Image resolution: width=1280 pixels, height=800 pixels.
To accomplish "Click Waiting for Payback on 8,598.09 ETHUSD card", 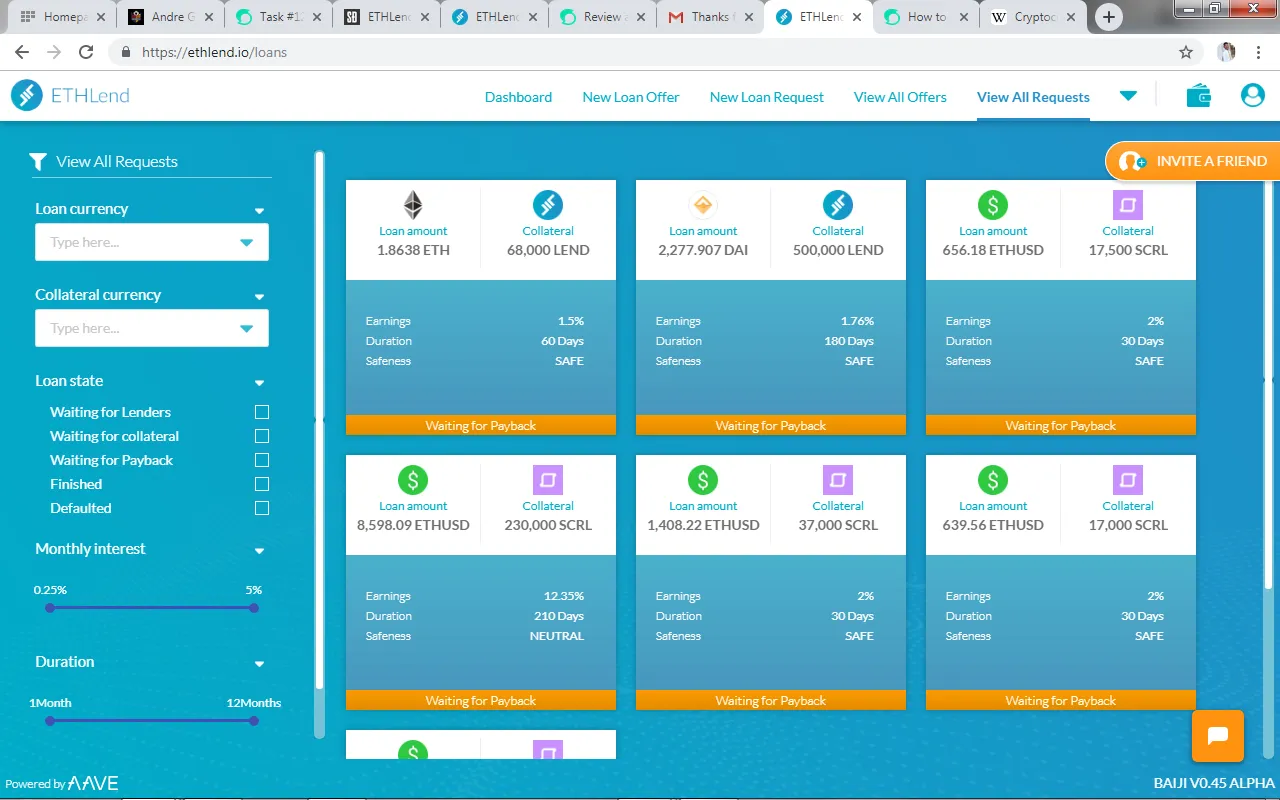I will 481,700.
